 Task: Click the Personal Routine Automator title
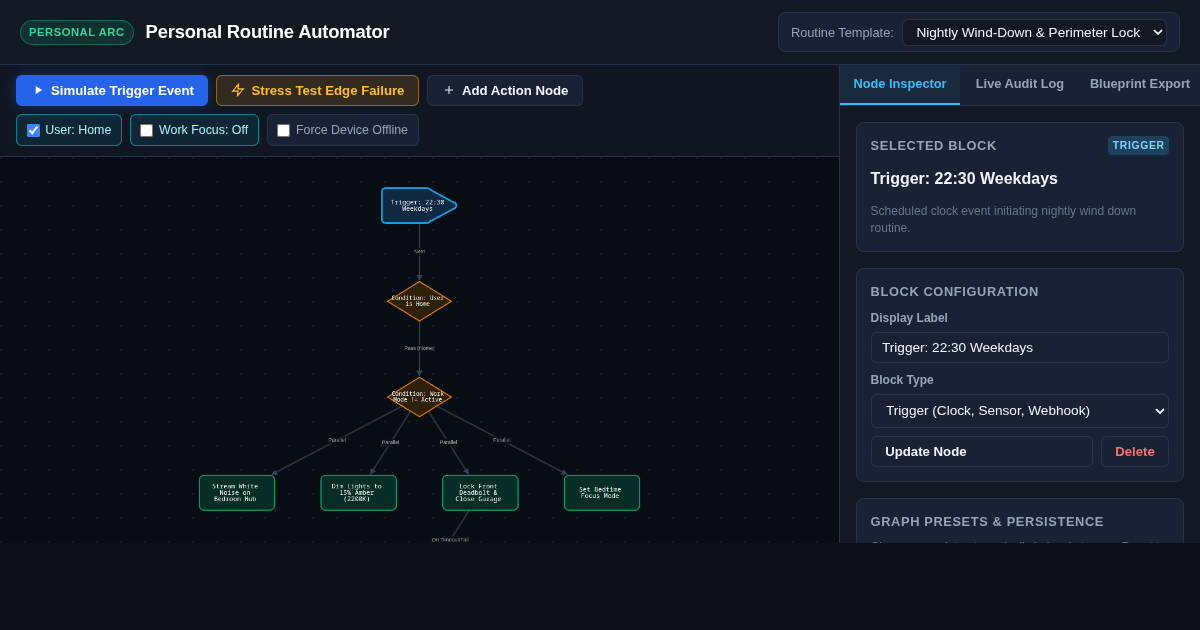pos(268,32)
